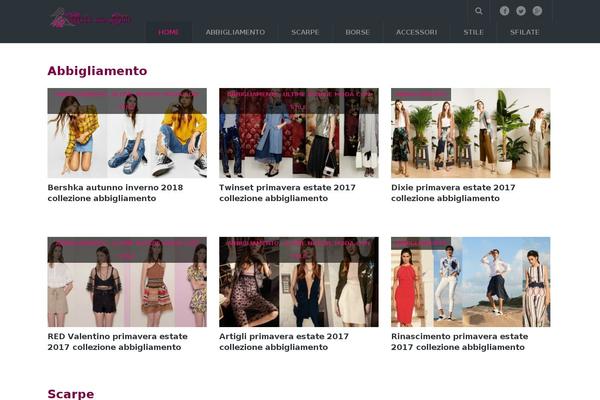
Task: Click the site logo in header
Action: click(x=91, y=18)
